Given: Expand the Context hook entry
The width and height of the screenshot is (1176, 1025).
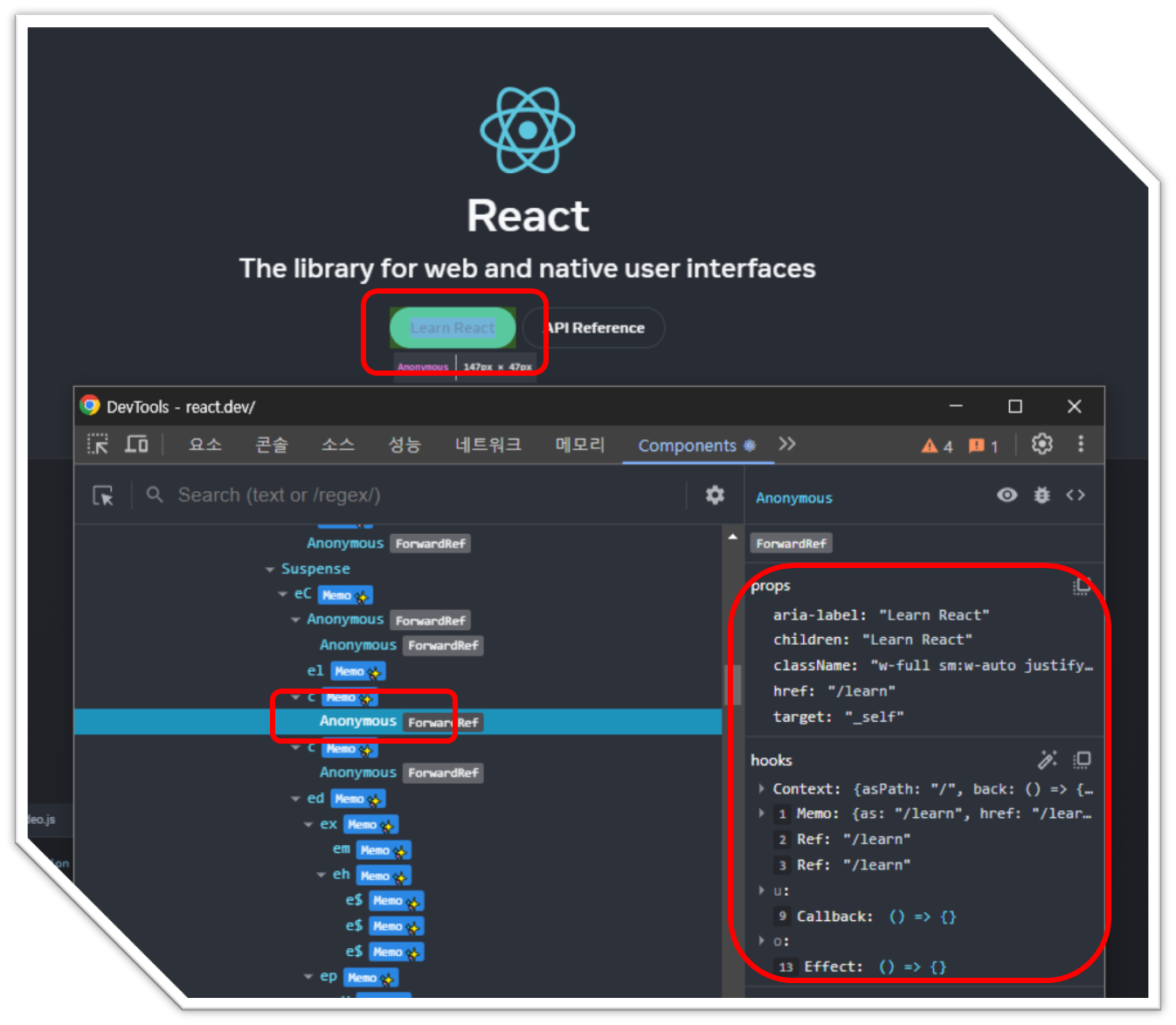Looking at the screenshot, I should (x=762, y=789).
